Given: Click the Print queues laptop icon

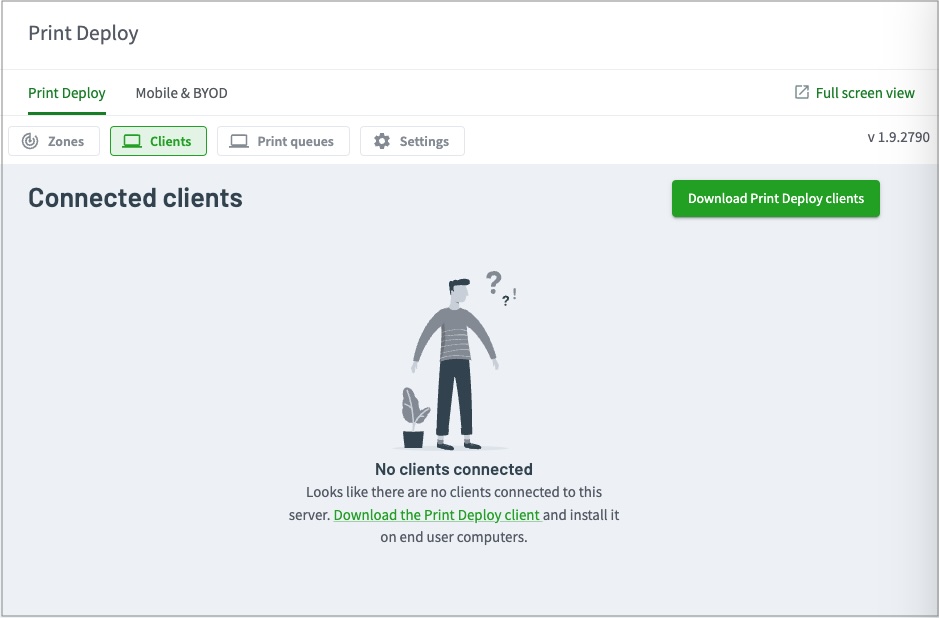Looking at the screenshot, I should pyautogui.click(x=239, y=141).
